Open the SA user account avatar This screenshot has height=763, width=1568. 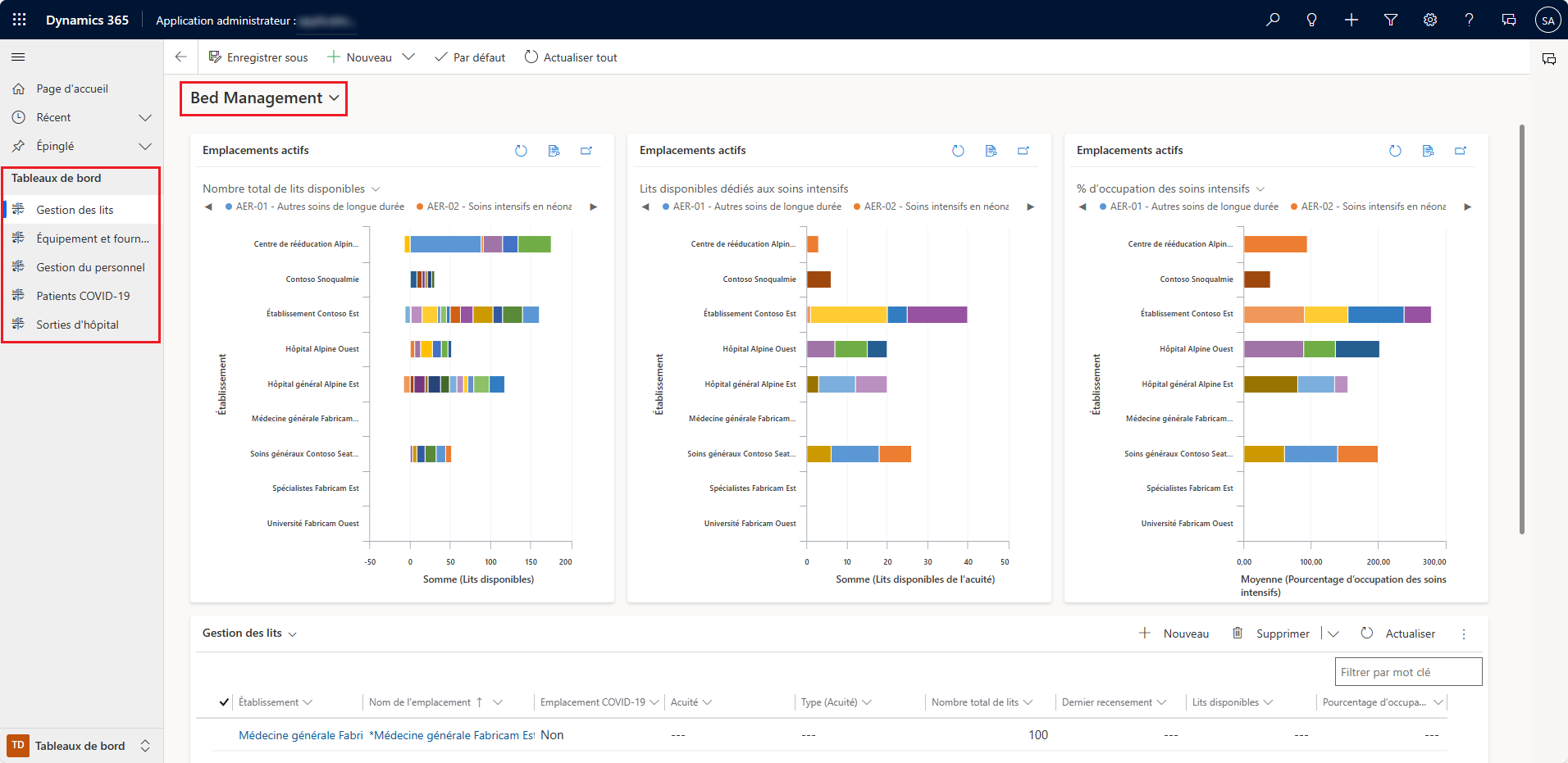(x=1548, y=20)
